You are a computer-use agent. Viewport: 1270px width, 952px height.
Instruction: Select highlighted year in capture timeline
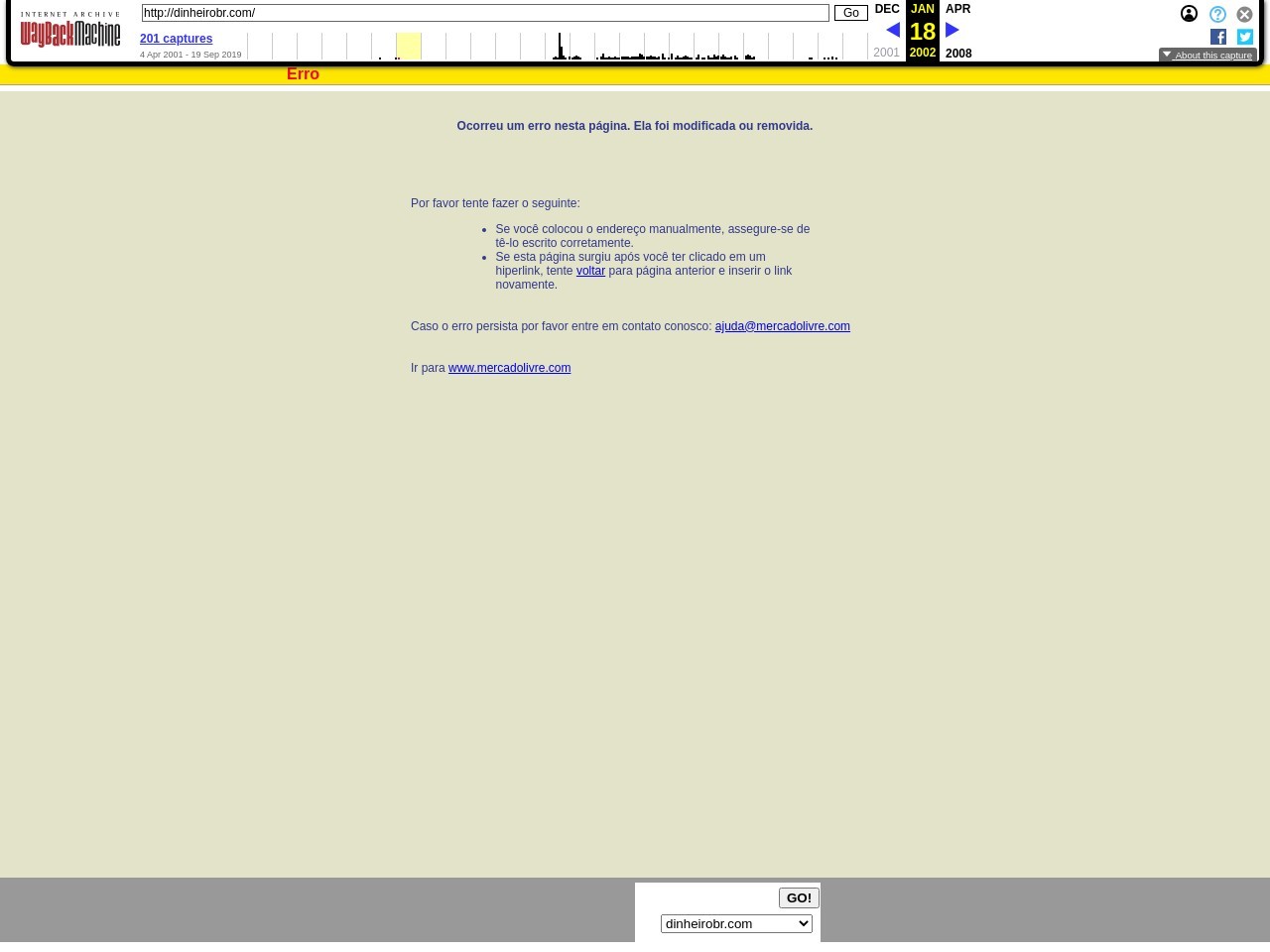408,46
